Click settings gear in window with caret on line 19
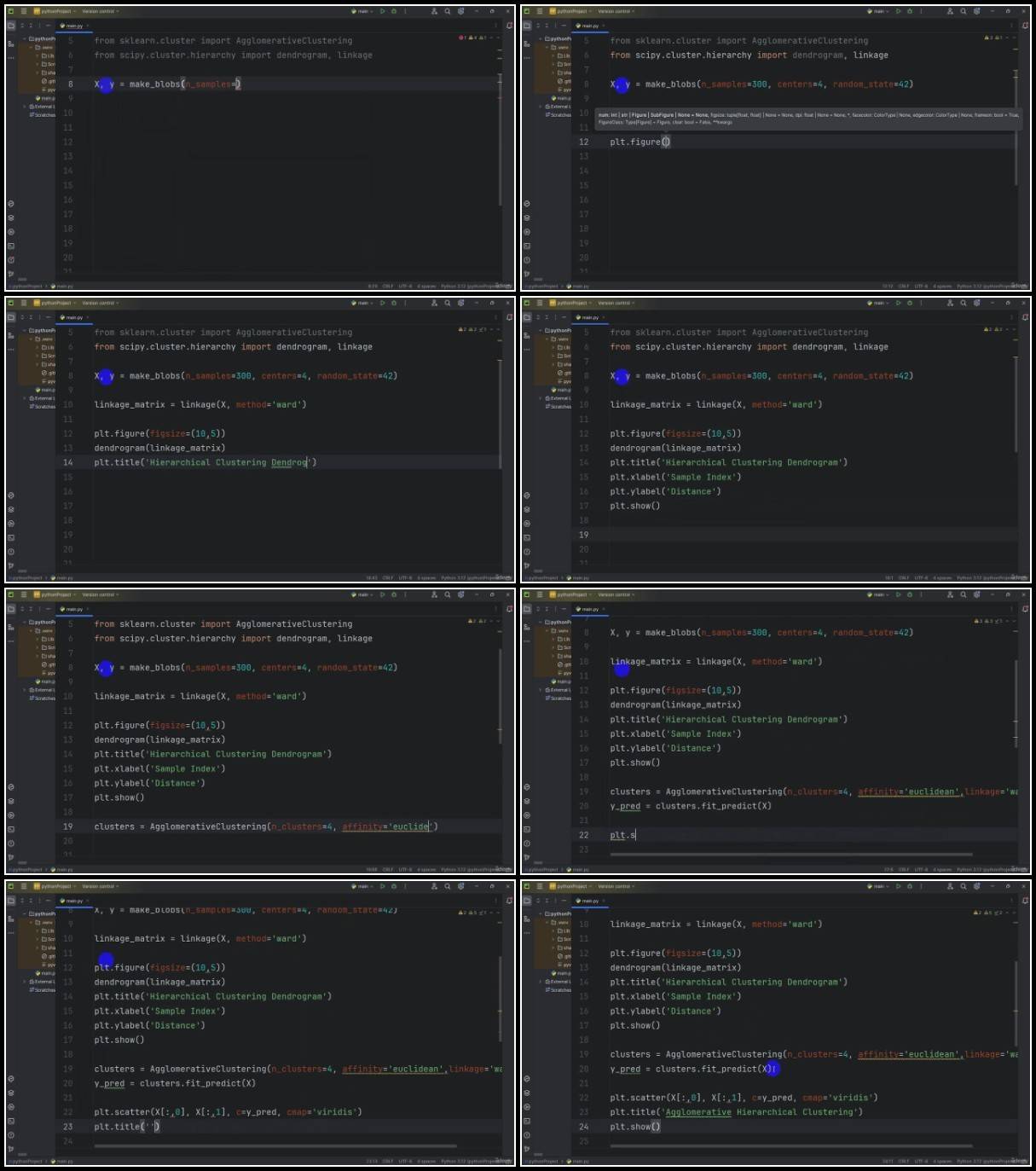Image resolution: width=1036 pixels, height=1171 pixels. pos(977,303)
